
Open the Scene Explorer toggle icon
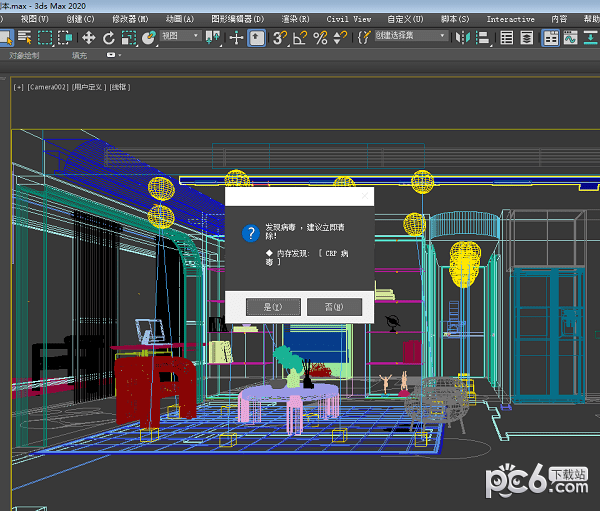pyautogui.click(x=506, y=37)
